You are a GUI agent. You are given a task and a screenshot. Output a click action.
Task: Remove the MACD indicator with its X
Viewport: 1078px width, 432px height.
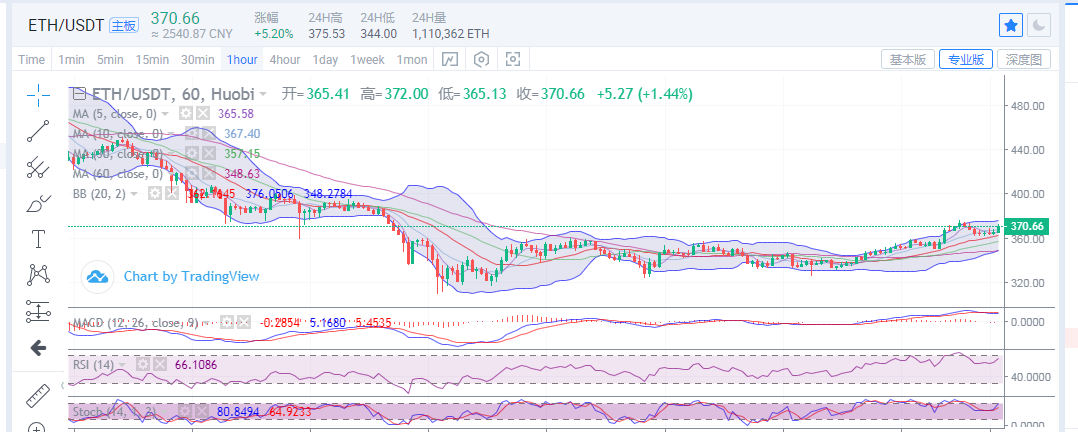(x=243, y=323)
